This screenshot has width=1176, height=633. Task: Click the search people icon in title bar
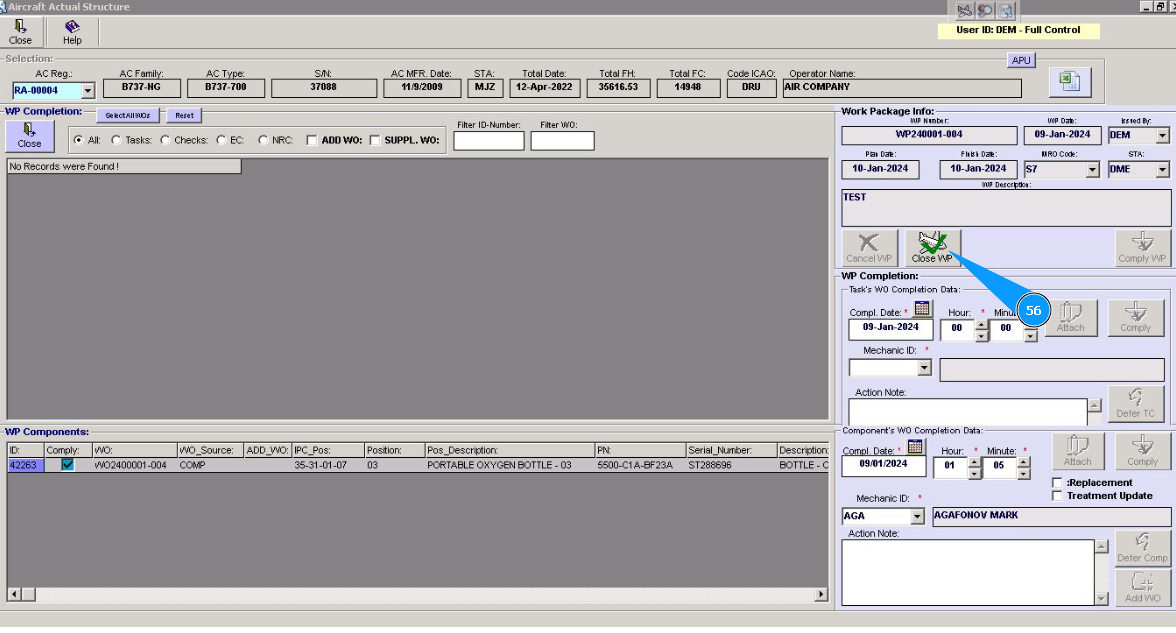point(985,10)
